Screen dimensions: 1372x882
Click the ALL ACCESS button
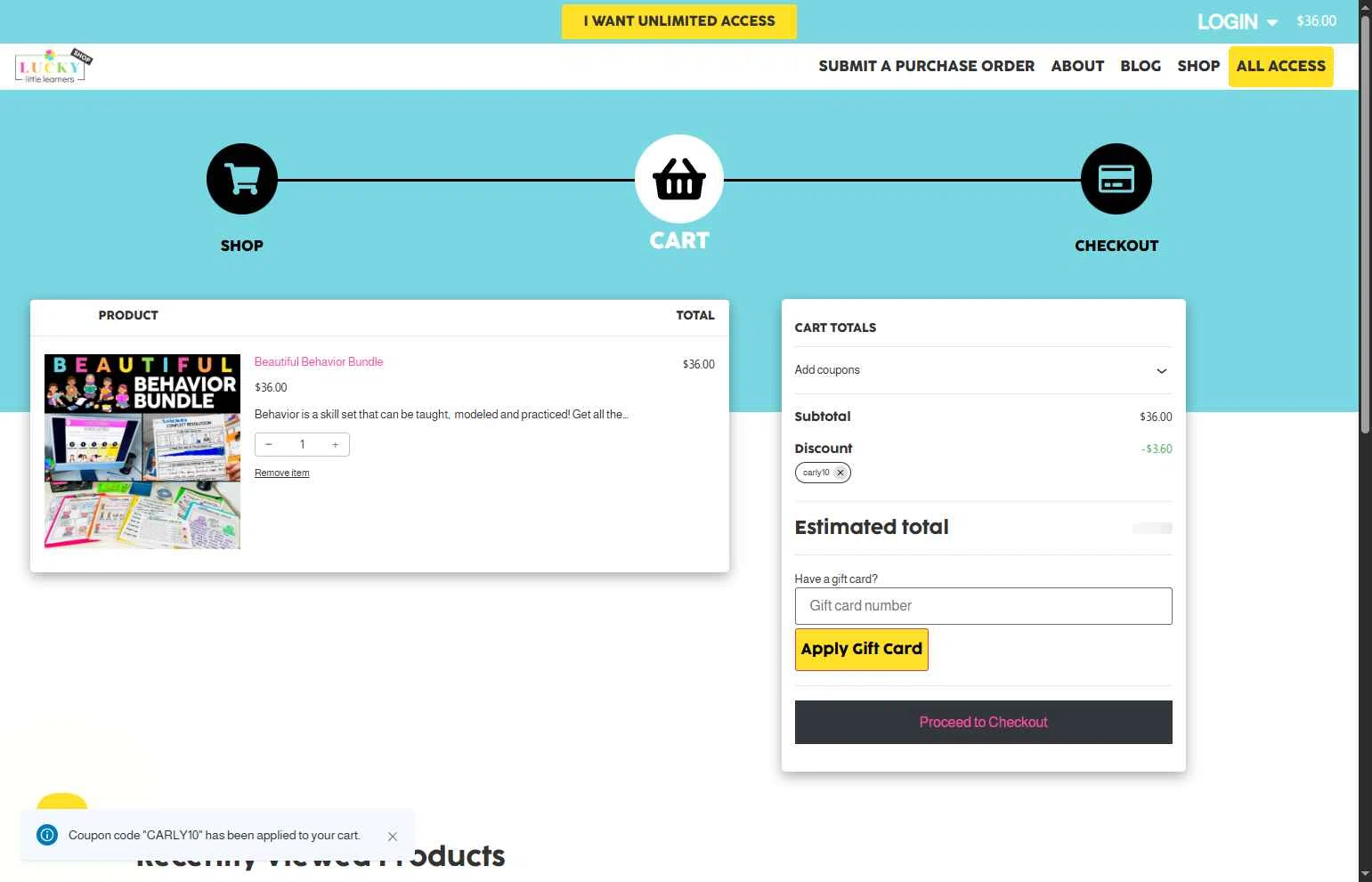click(1281, 66)
